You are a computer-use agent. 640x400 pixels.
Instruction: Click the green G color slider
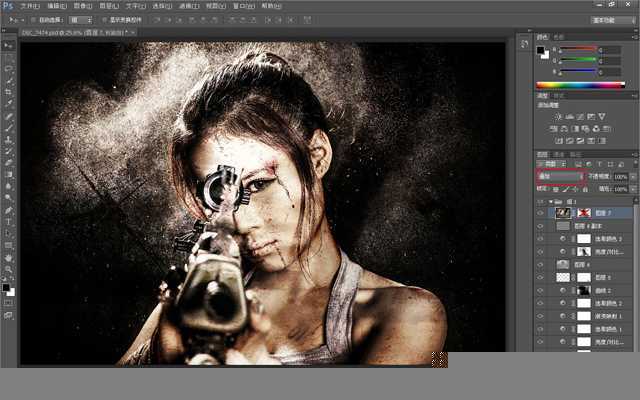pyautogui.click(x=578, y=60)
